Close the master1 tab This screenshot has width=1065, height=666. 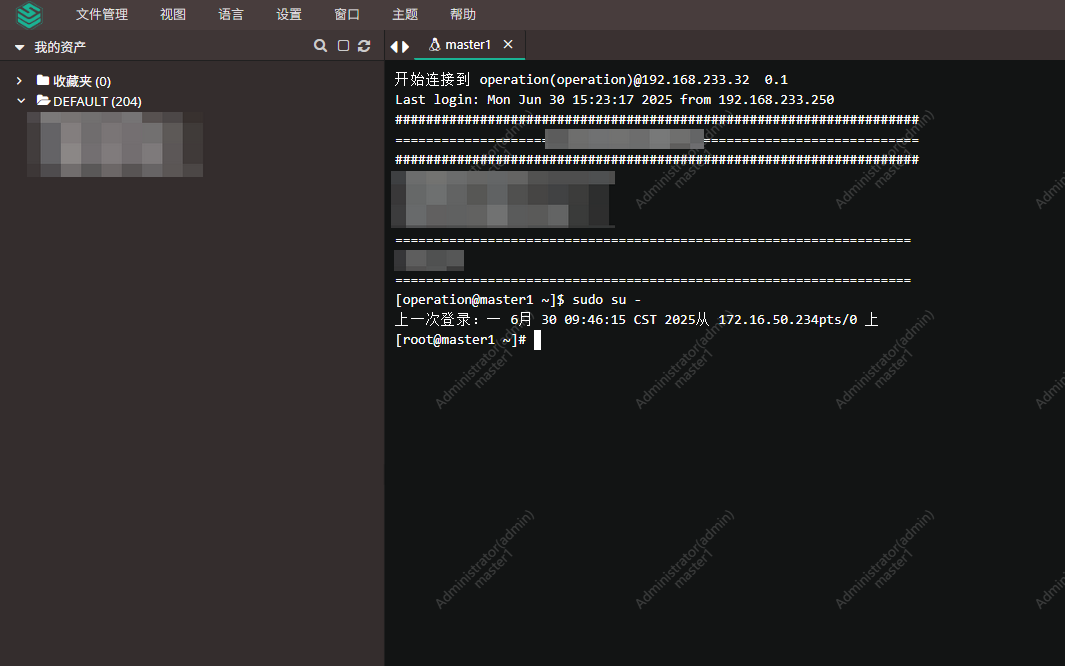tap(508, 45)
